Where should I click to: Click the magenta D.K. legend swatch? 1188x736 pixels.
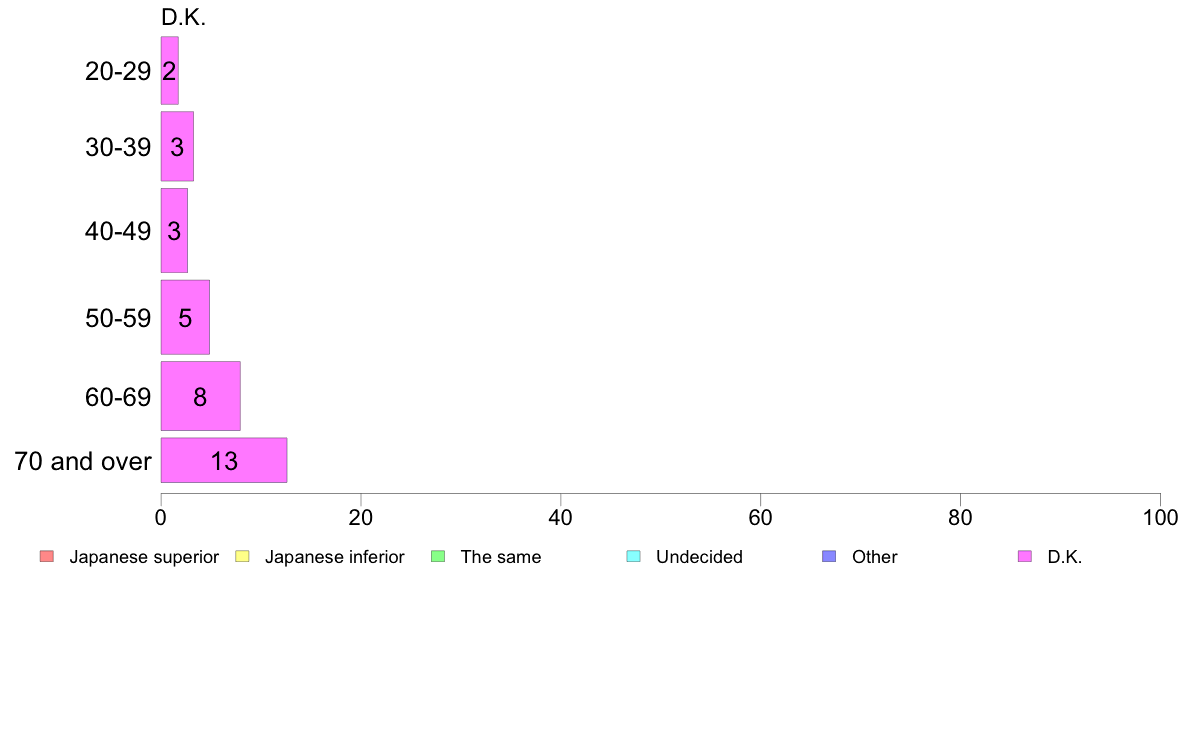click(x=1024, y=556)
